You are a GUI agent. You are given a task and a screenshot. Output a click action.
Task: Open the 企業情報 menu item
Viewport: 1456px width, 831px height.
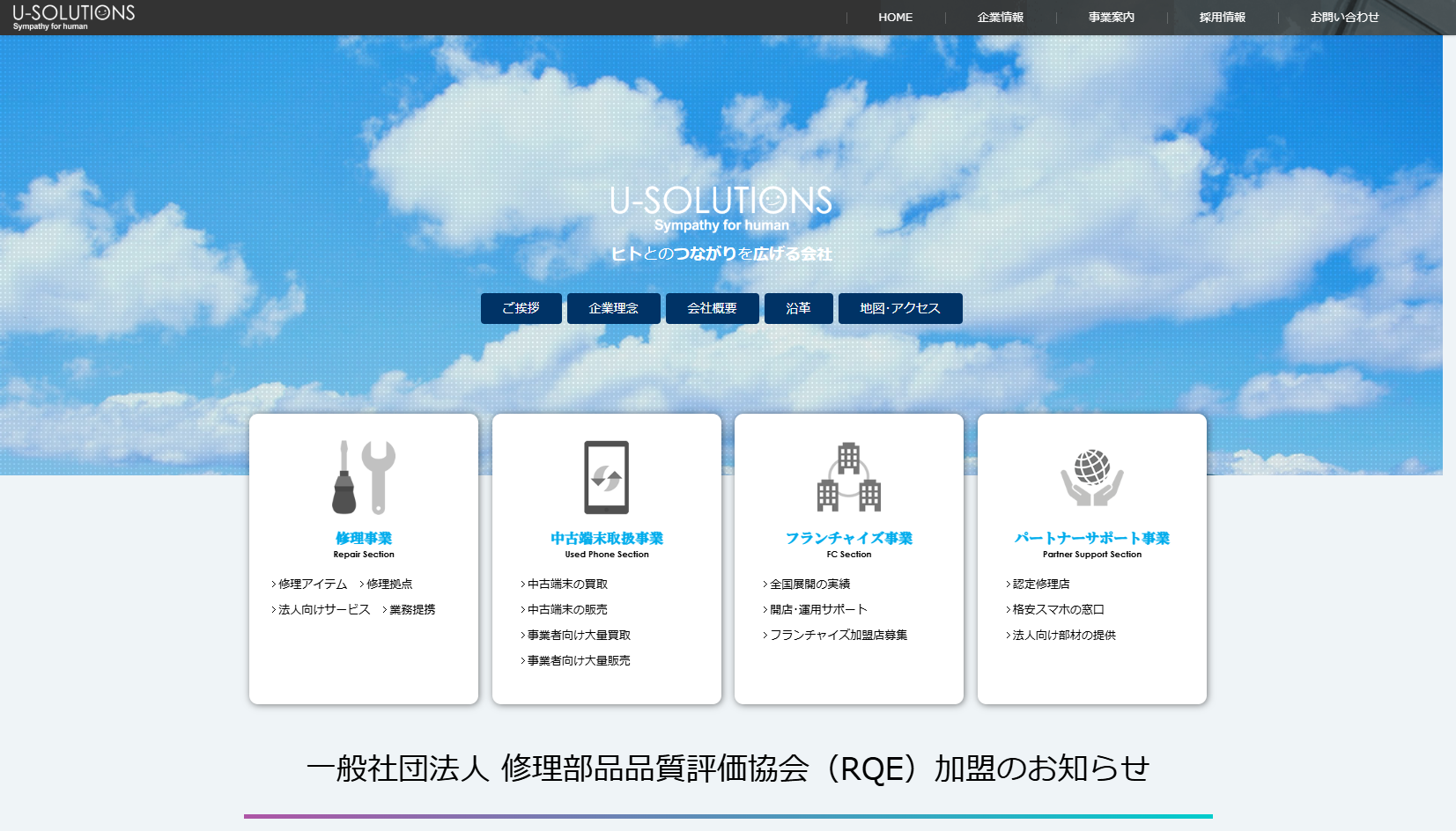[1000, 18]
